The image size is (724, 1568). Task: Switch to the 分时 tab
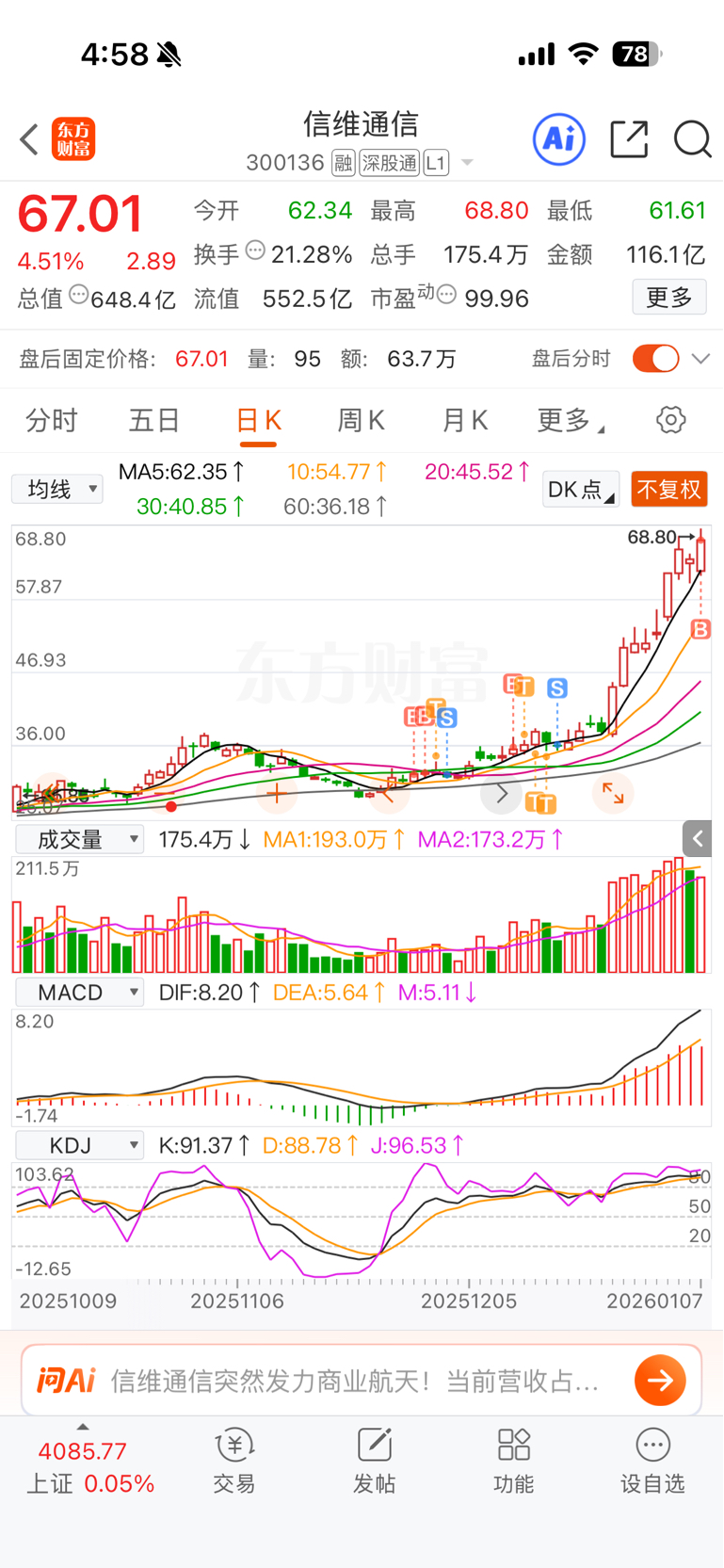pos(52,420)
